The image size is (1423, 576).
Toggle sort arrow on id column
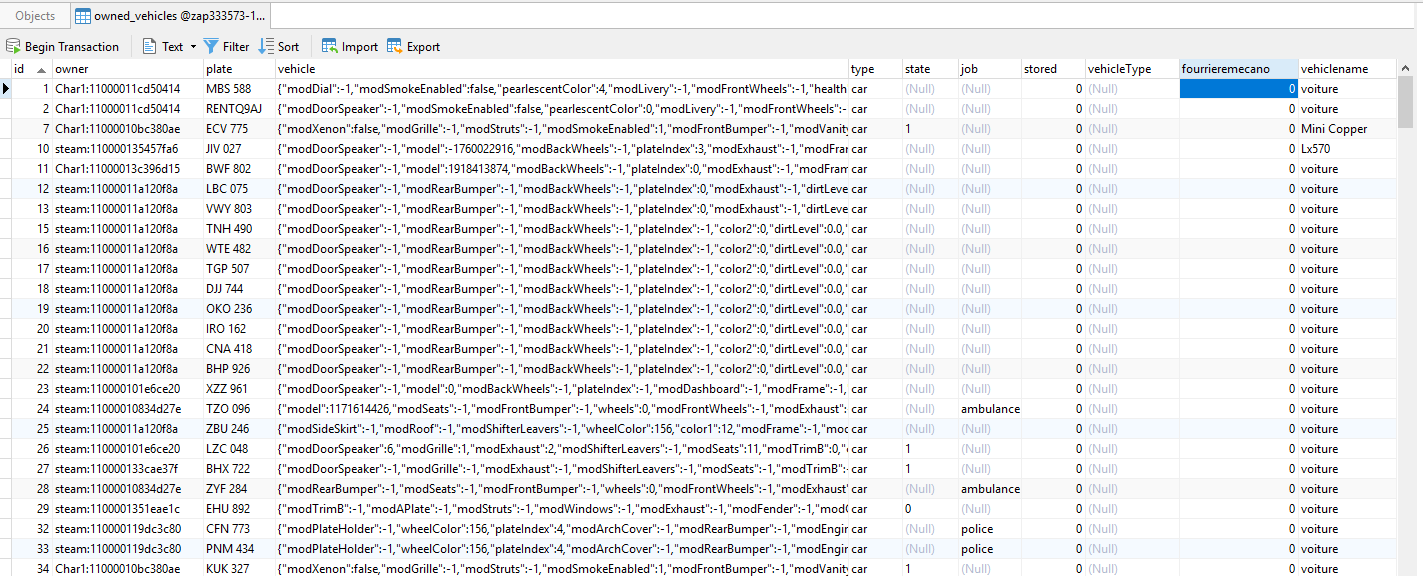coord(41,70)
